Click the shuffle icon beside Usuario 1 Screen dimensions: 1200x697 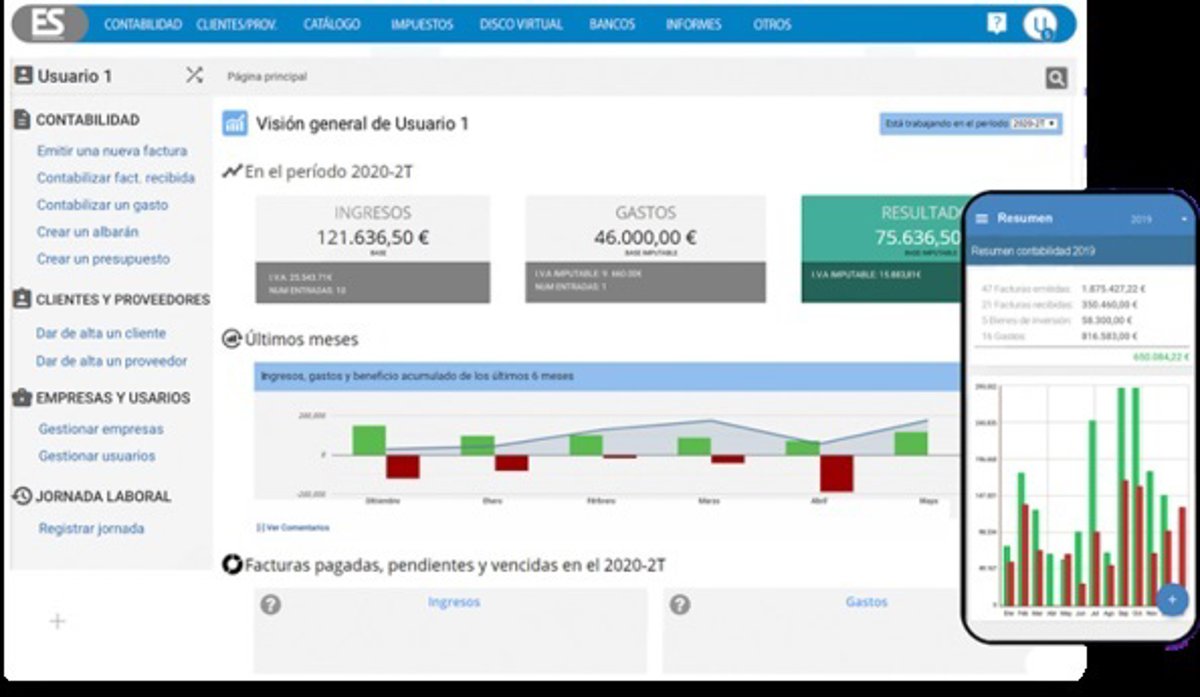[x=194, y=75]
